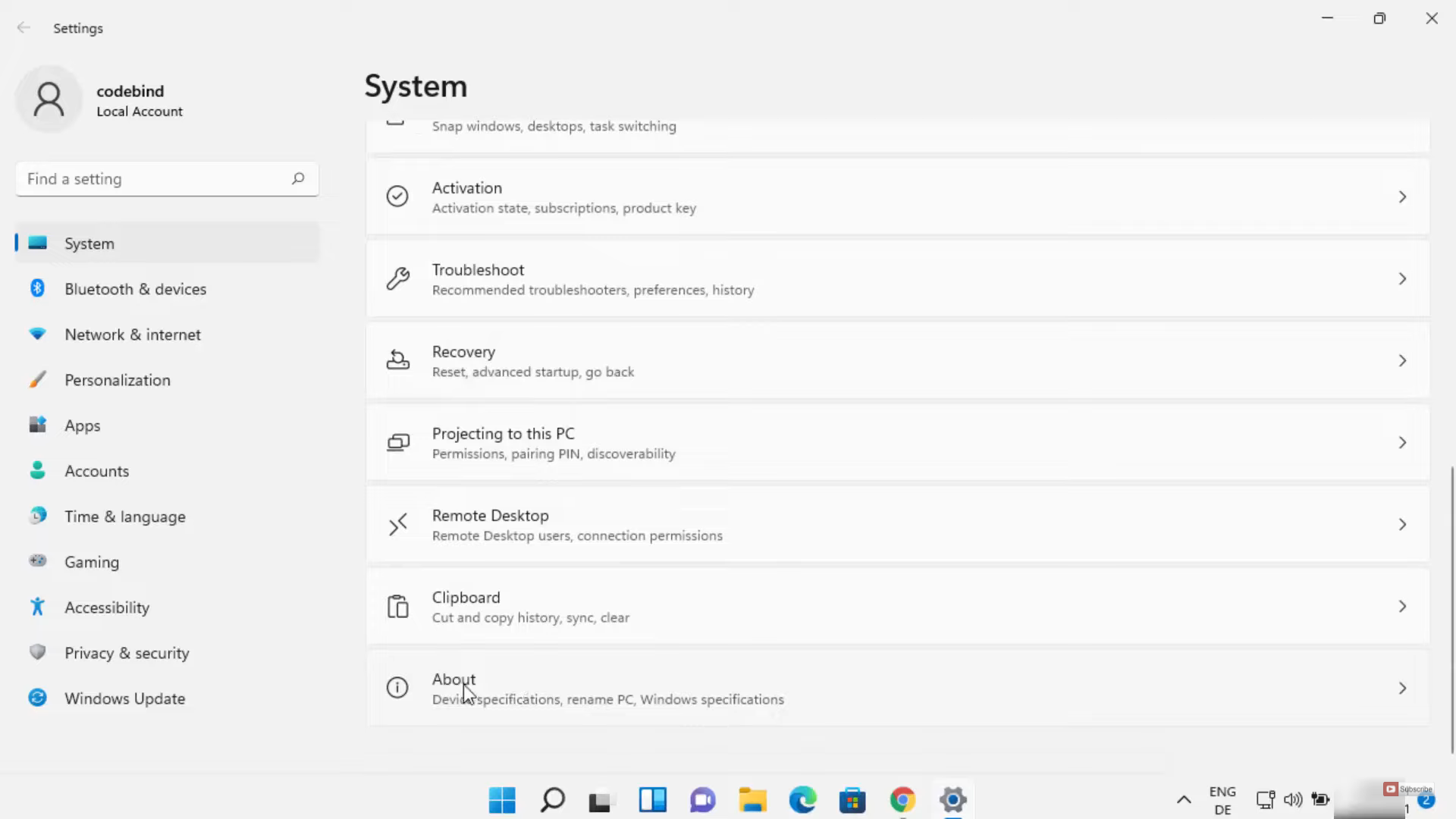The image size is (1456, 819).
Task: Open Recovery using the right chevron
Action: point(1402,361)
